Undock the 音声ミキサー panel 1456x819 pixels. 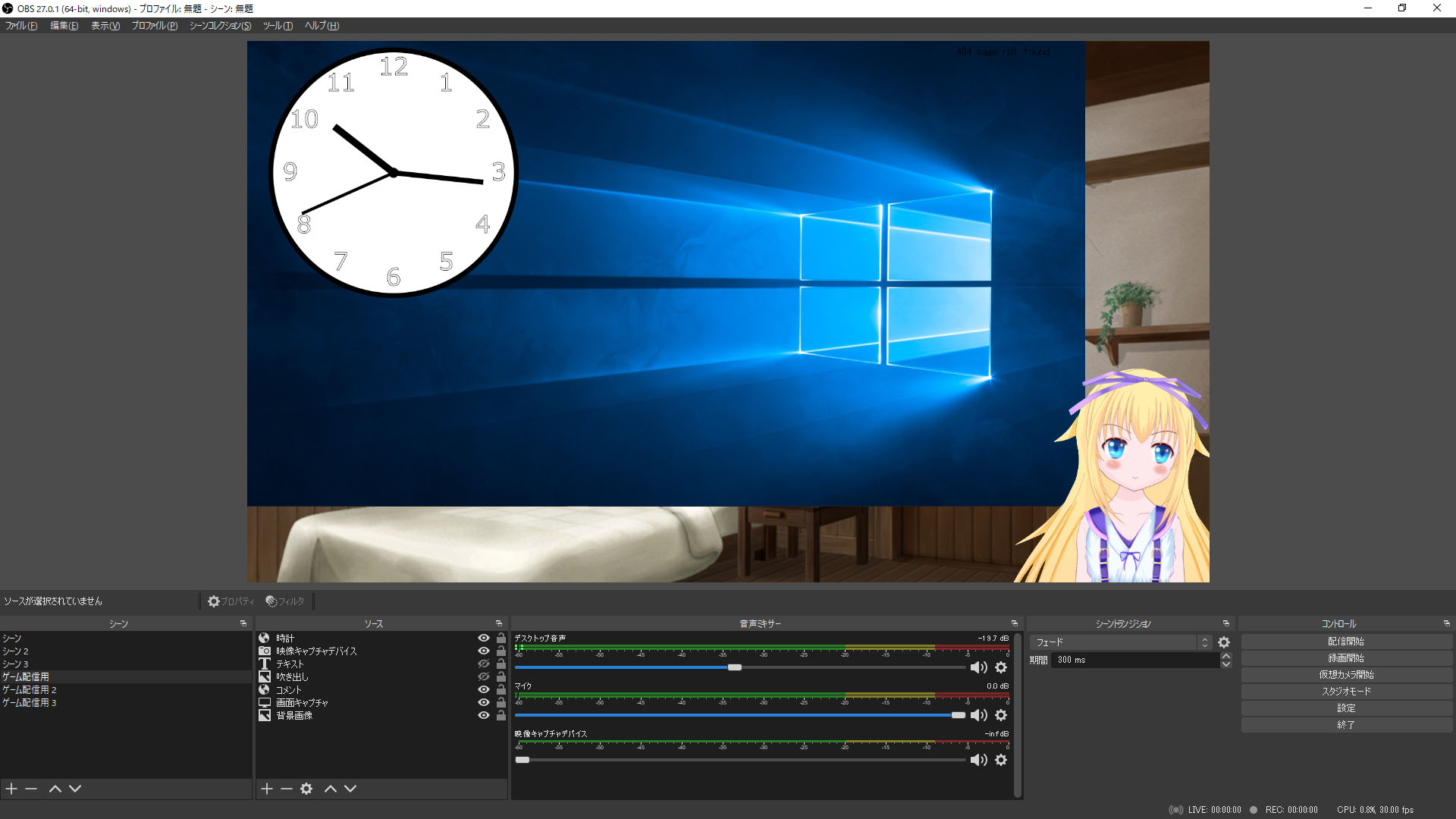click(x=1015, y=623)
